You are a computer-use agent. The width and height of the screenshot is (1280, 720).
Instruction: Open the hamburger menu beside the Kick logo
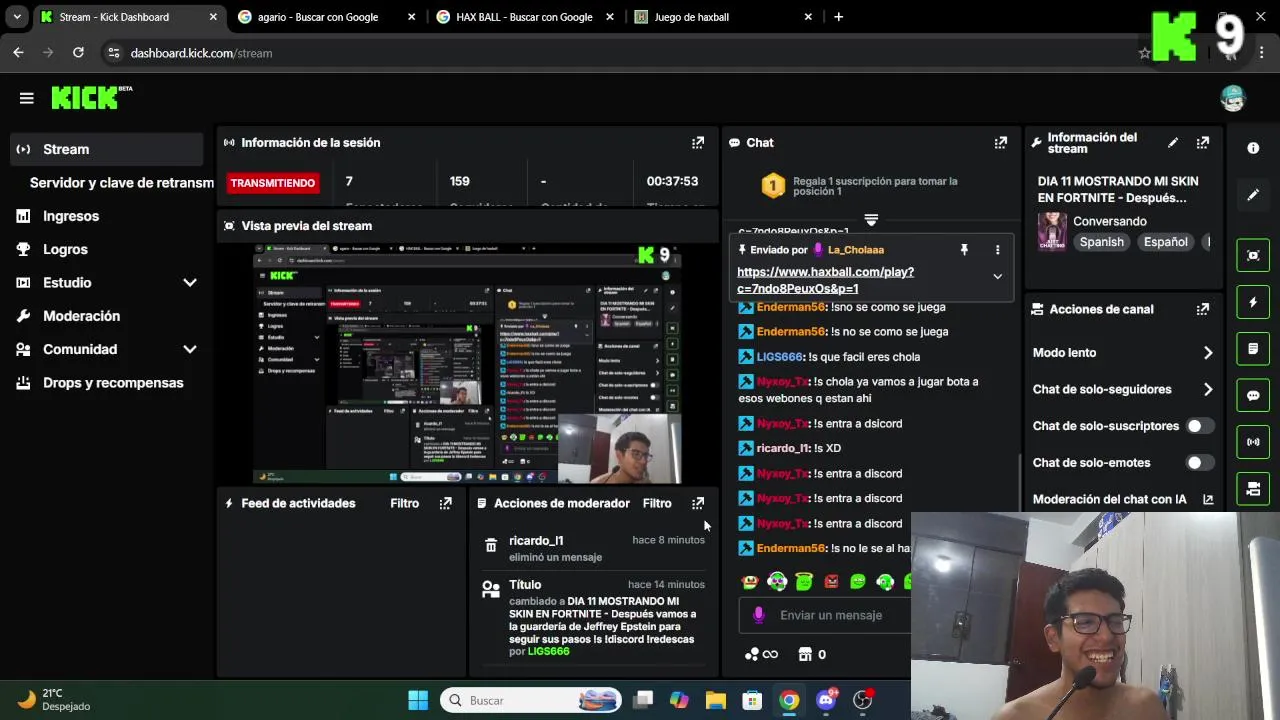27,98
